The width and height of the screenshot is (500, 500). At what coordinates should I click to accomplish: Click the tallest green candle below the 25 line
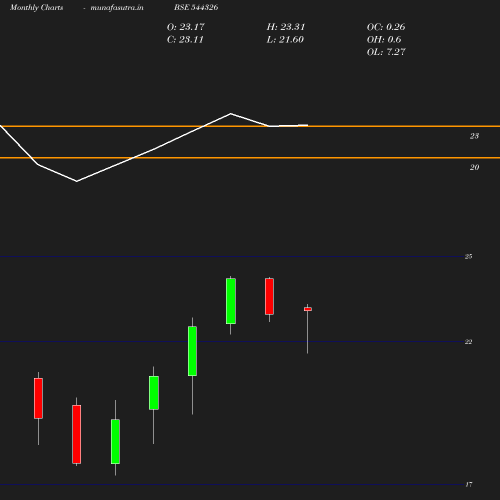[x=231, y=301]
